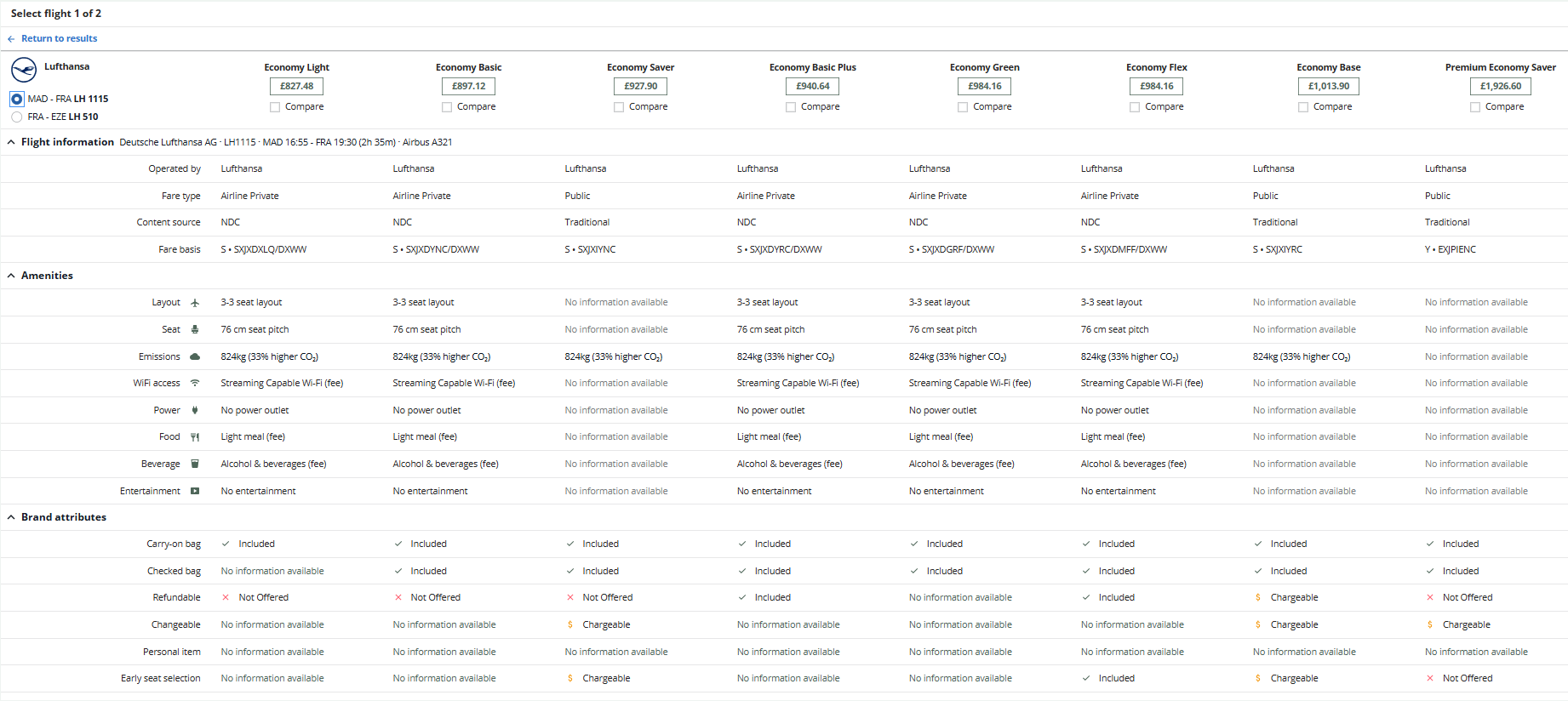Image resolution: width=1568 pixels, height=701 pixels.
Task: Choose the £827.48 Economy Light fare
Action: click(x=296, y=86)
